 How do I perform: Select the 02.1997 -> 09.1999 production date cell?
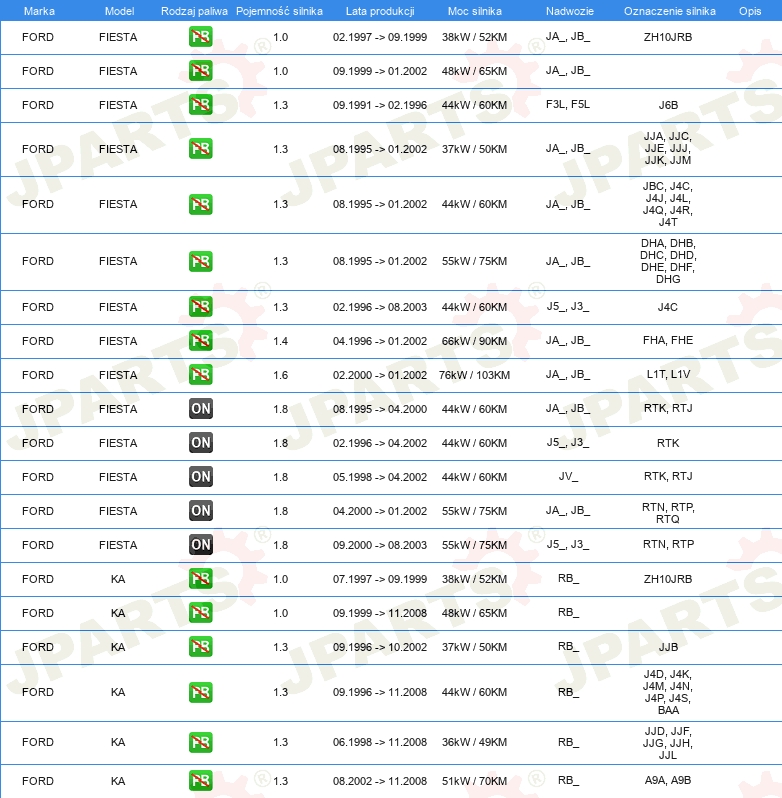click(380, 37)
